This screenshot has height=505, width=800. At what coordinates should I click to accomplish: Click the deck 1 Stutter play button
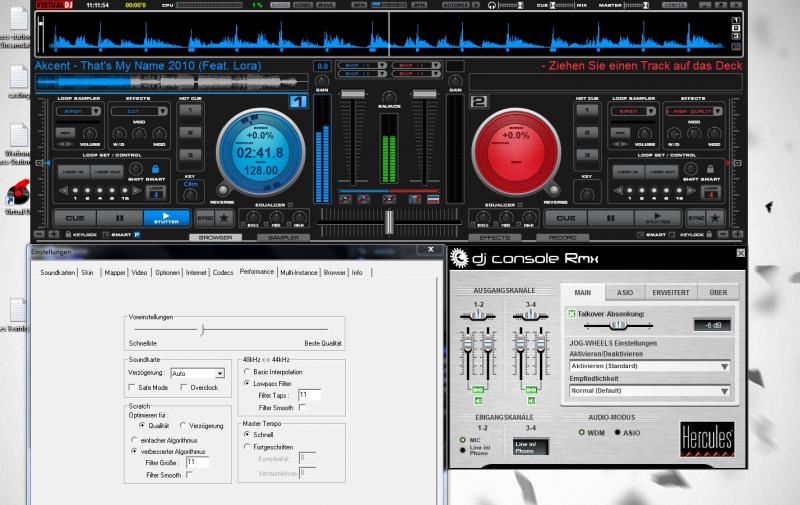[166, 218]
